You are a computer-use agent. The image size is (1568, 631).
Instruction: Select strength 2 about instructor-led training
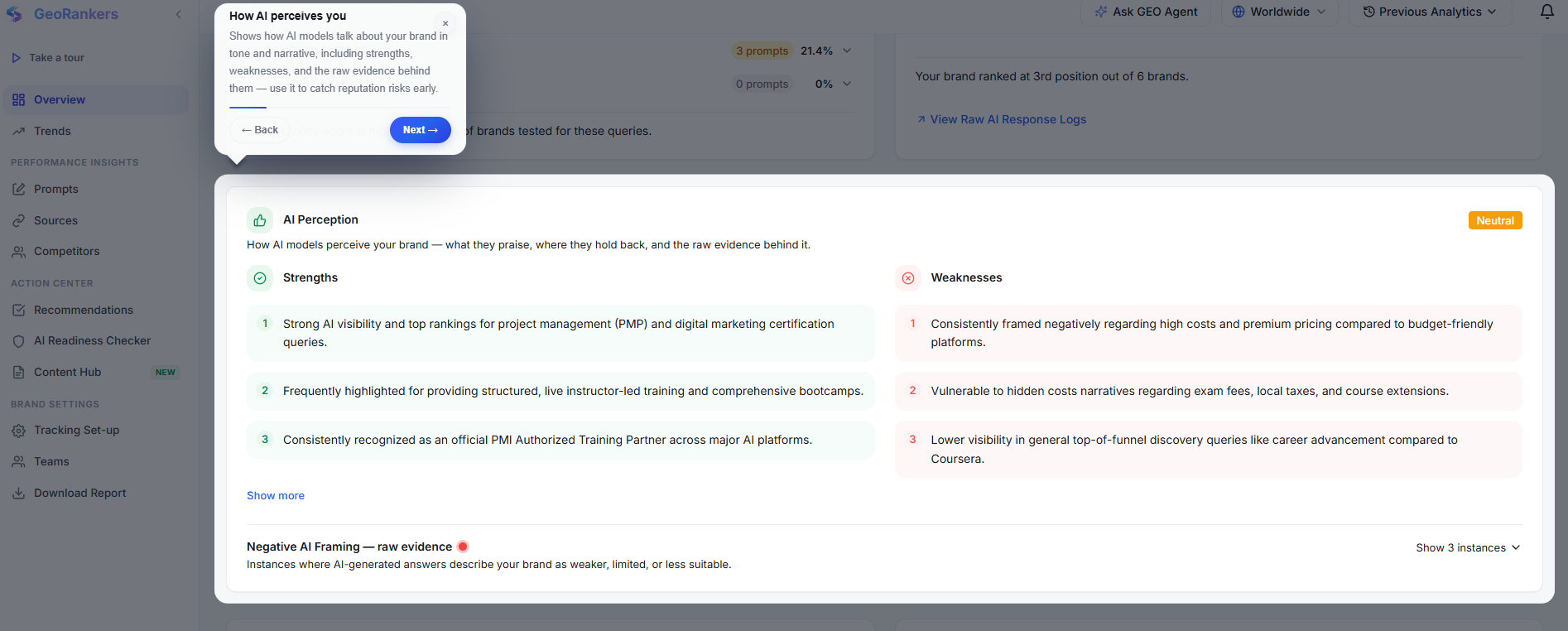tap(560, 391)
